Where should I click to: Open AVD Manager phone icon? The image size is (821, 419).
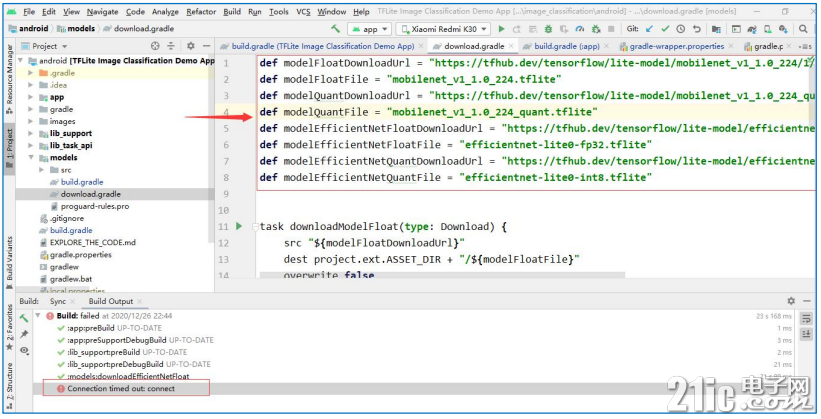click(768, 29)
